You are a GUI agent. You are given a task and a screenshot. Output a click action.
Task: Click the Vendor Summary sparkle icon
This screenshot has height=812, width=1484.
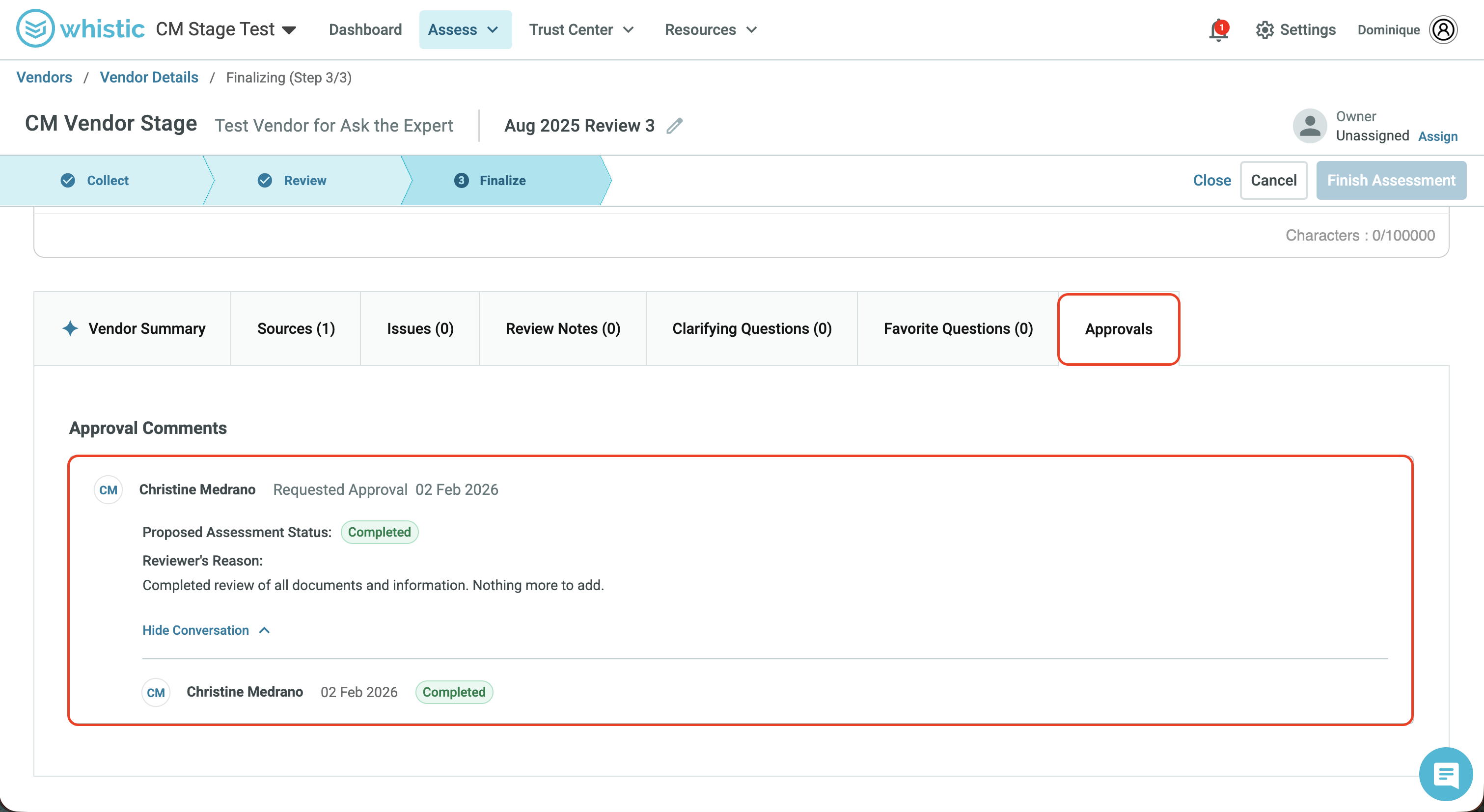click(x=70, y=328)
